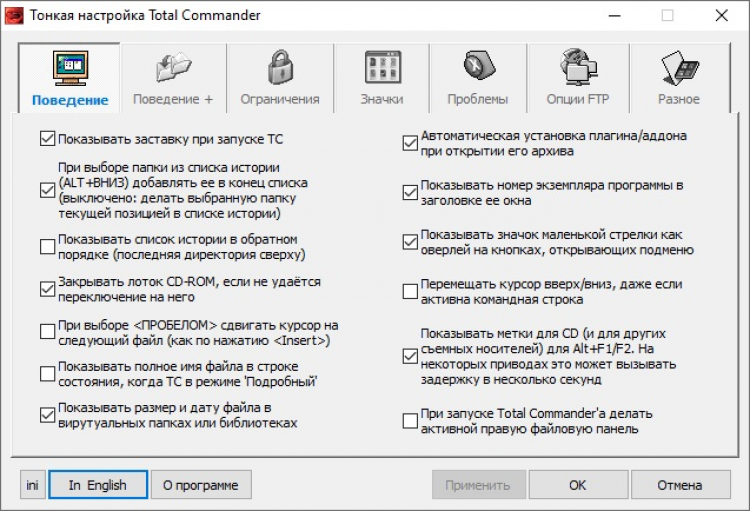Switch to the Ограничения tab label
The height and width of the screenshot is (511, 750).
280,99
